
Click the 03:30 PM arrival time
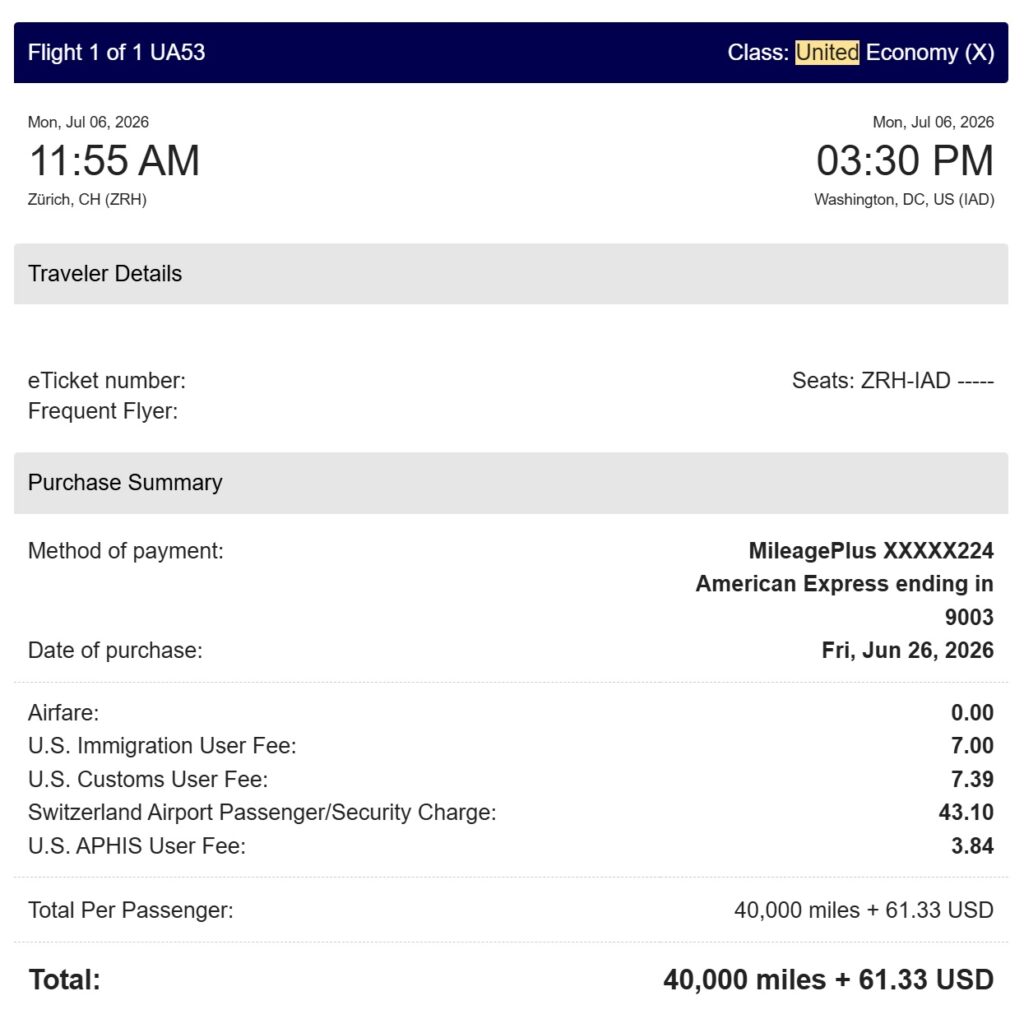tap(905, 161)
